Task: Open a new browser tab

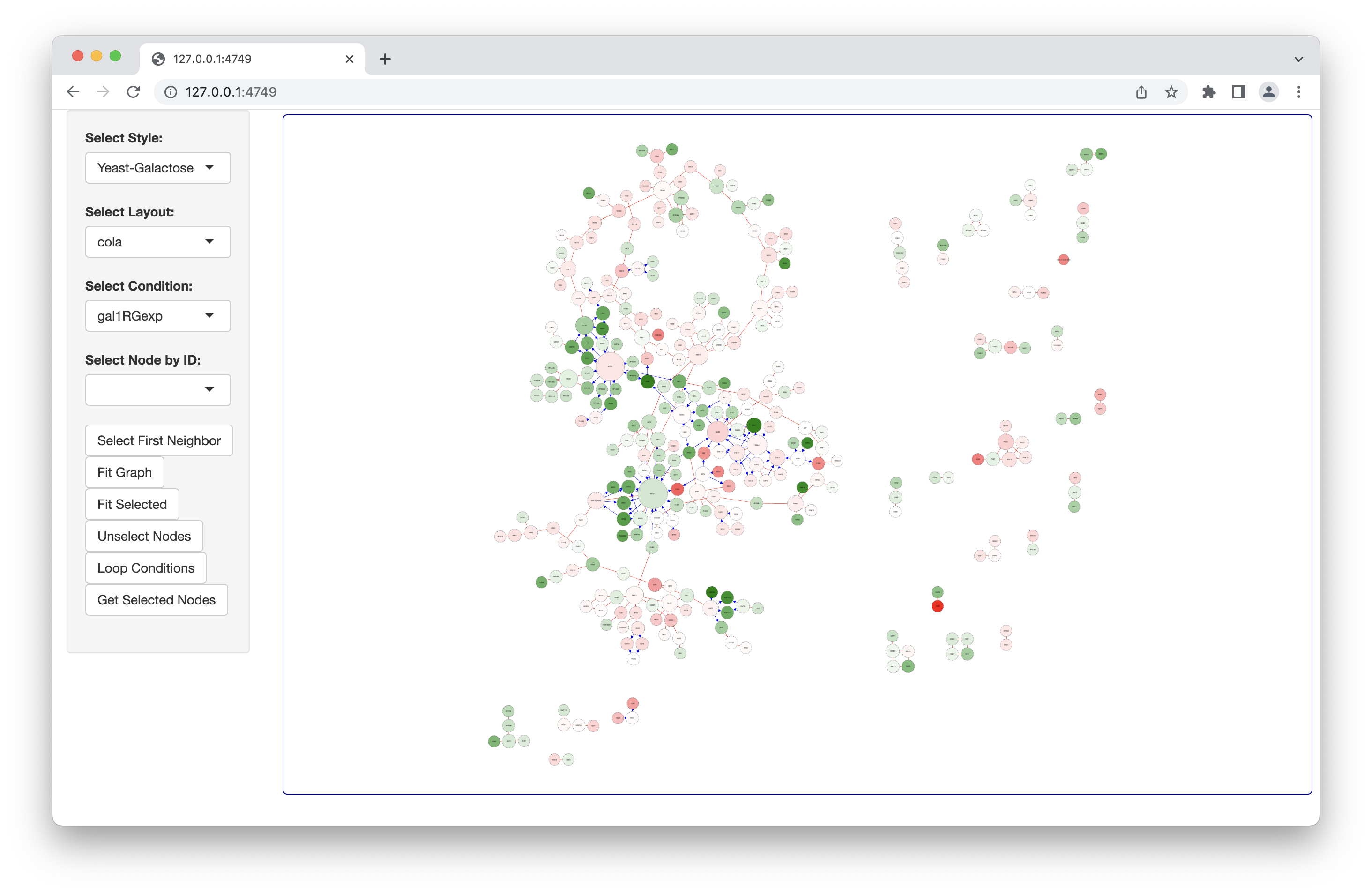Action: tap(385, 59)
